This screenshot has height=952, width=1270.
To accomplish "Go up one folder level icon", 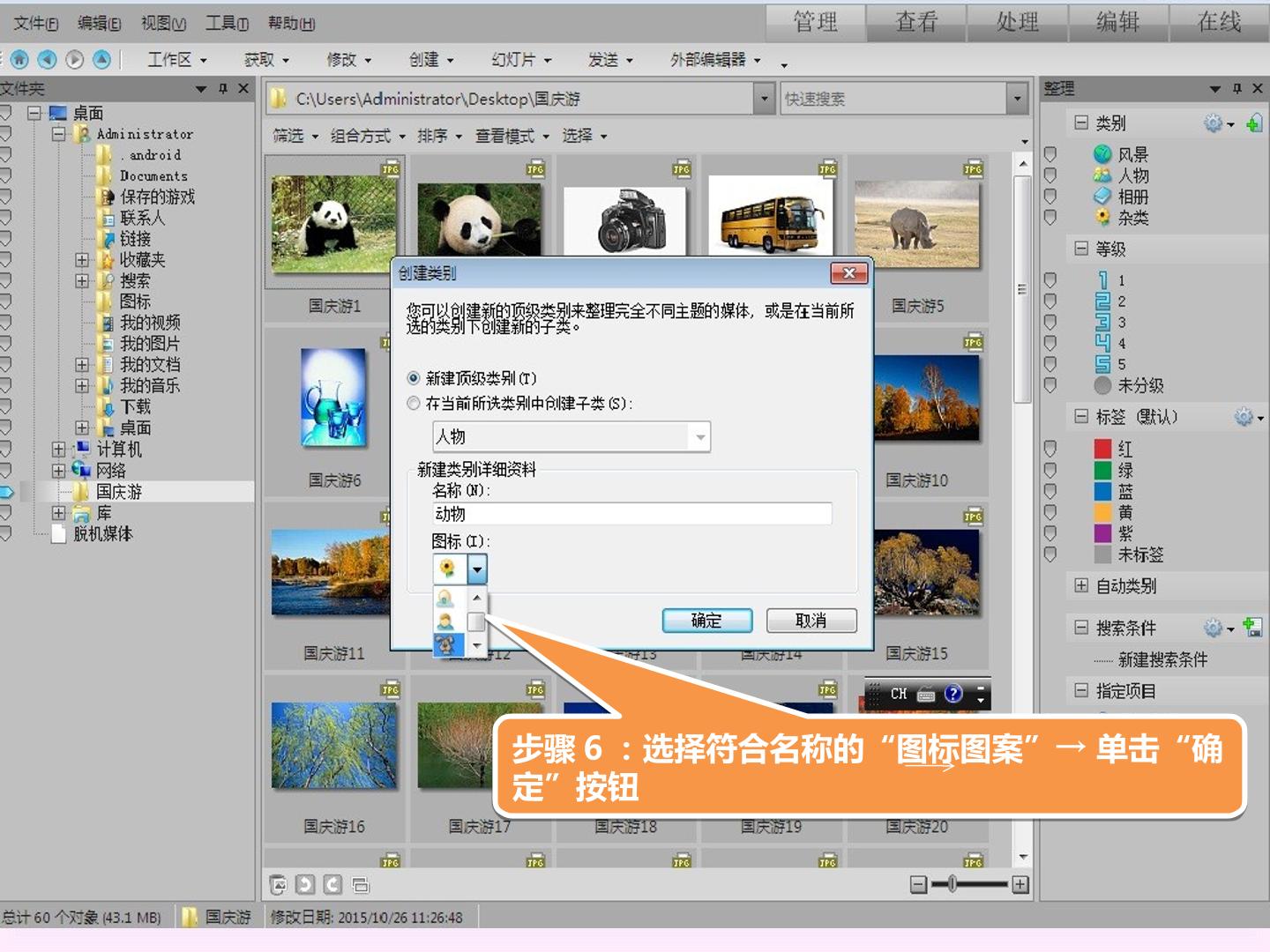I will (102, 59).
